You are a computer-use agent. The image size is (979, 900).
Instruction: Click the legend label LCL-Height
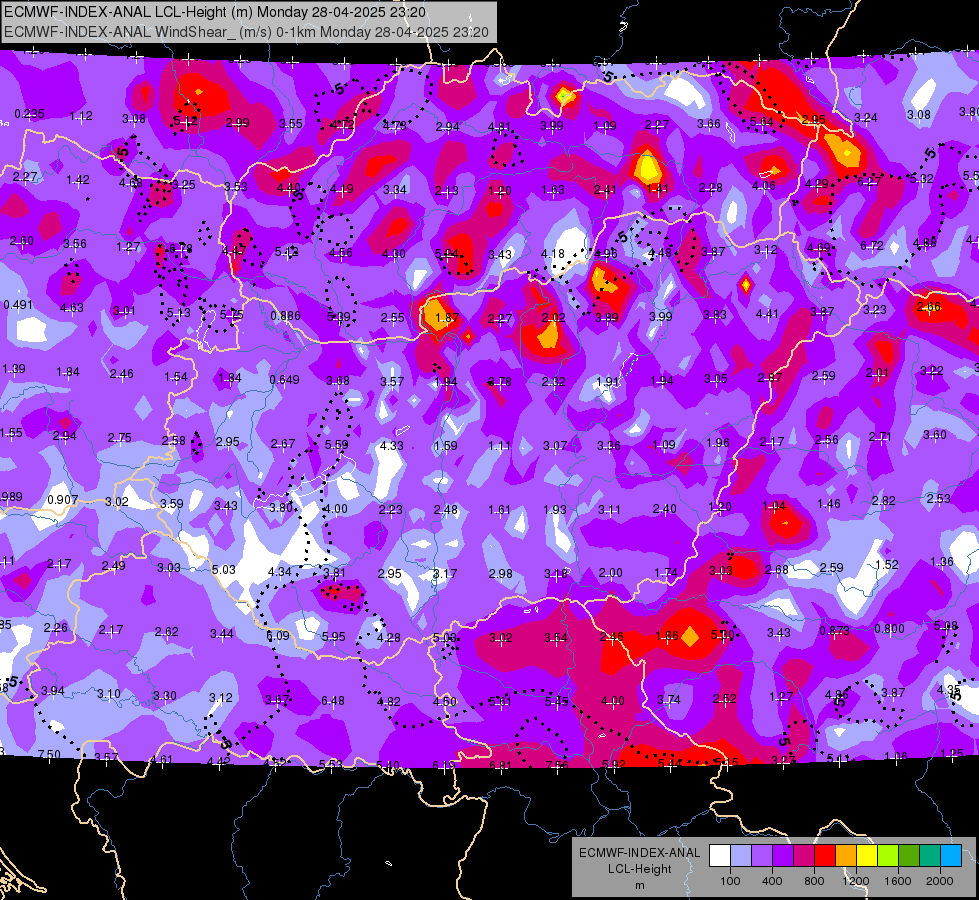(x=639, y=869)
